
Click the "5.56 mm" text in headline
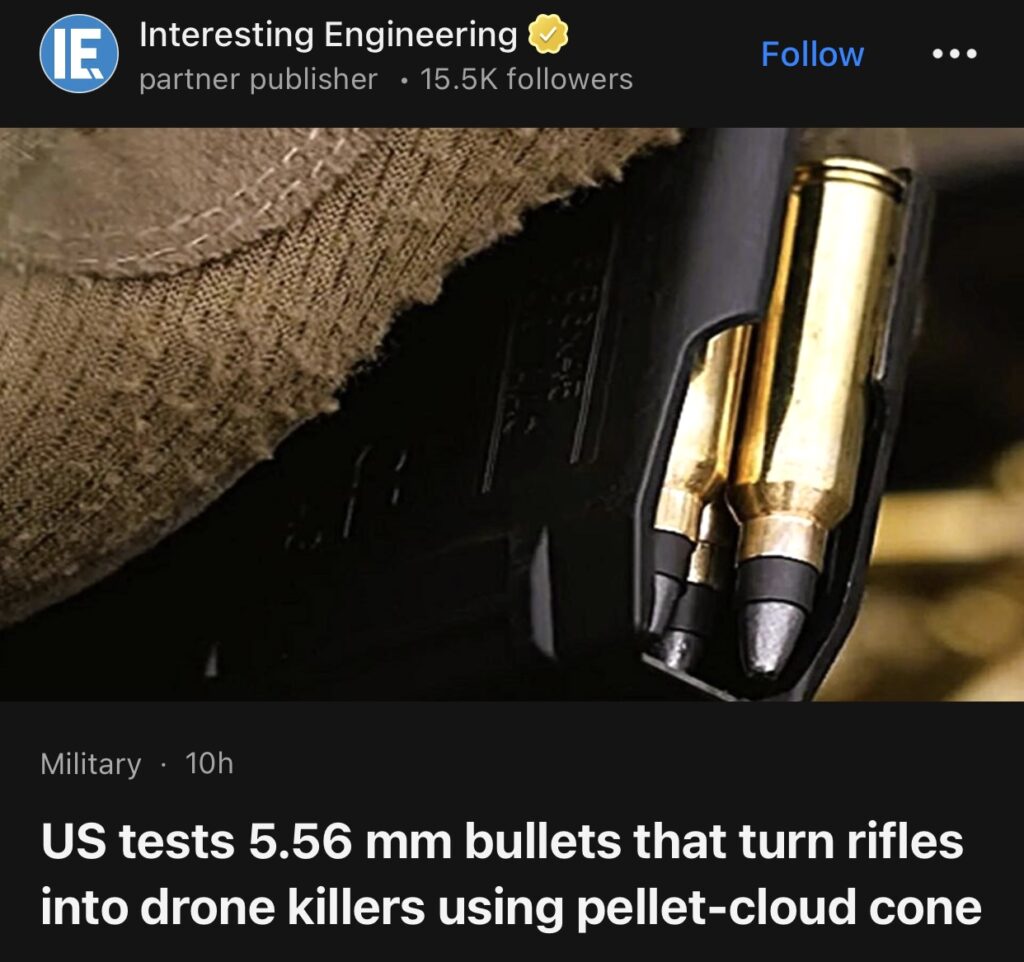click(349, 841)
